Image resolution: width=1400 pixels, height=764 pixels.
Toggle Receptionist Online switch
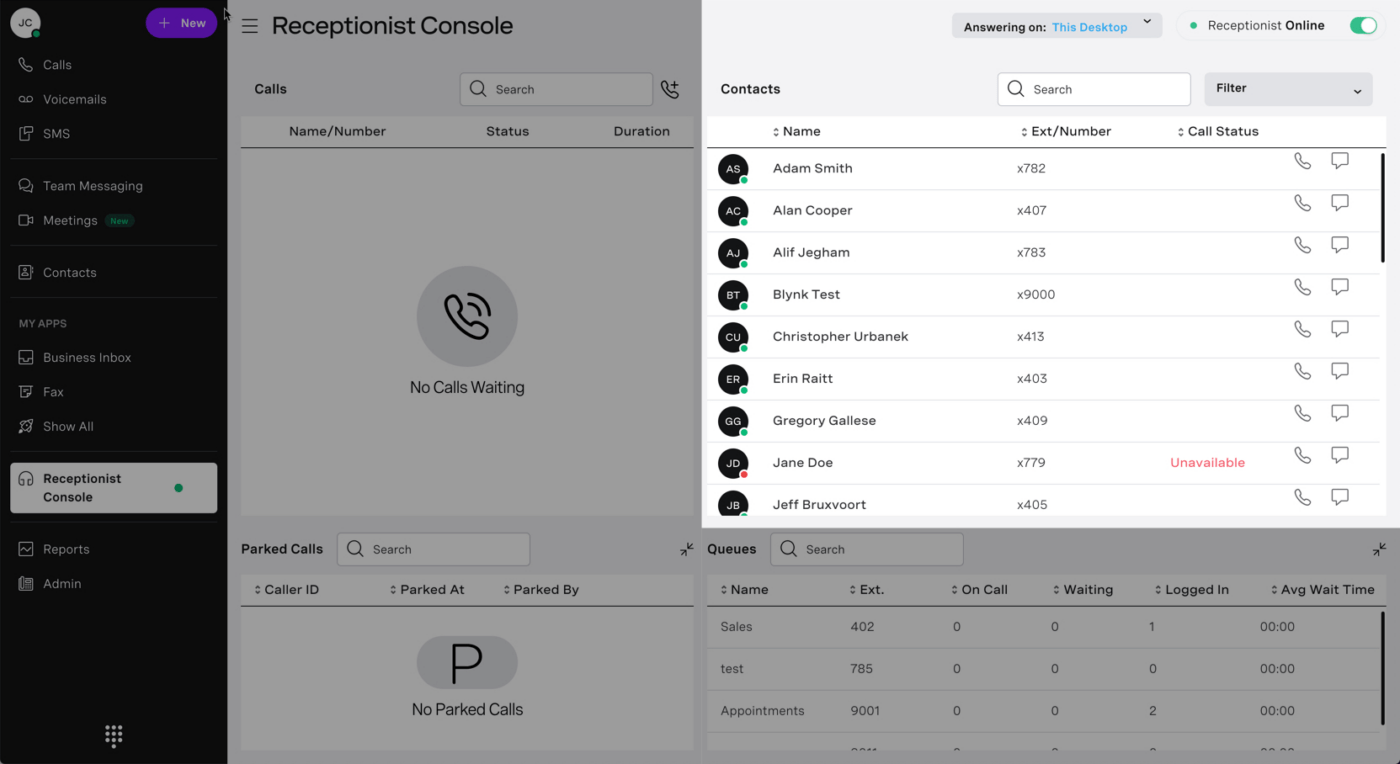click(x=1363, y=26)
